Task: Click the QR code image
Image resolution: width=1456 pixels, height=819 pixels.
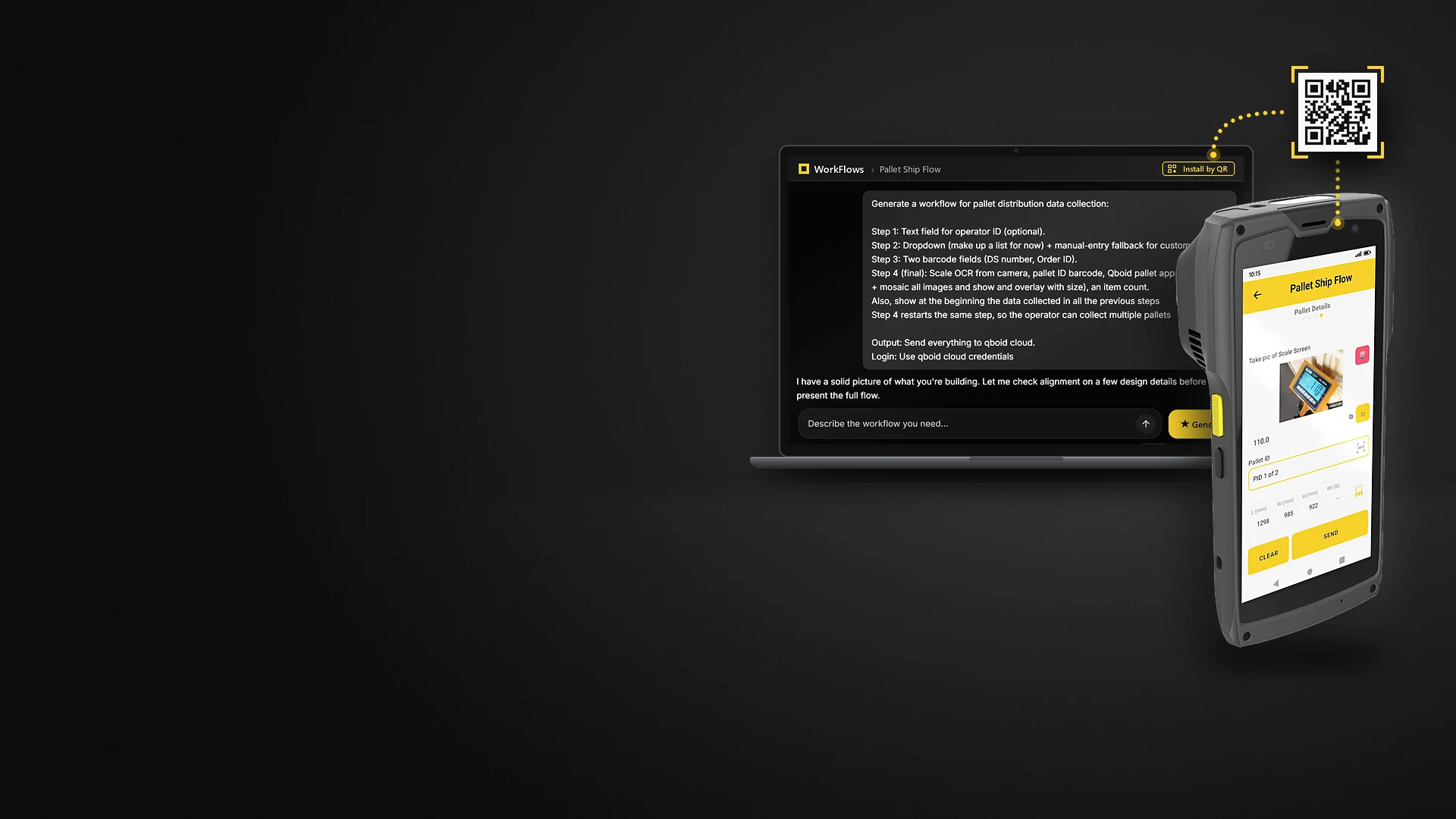Action: [1338, 112]
